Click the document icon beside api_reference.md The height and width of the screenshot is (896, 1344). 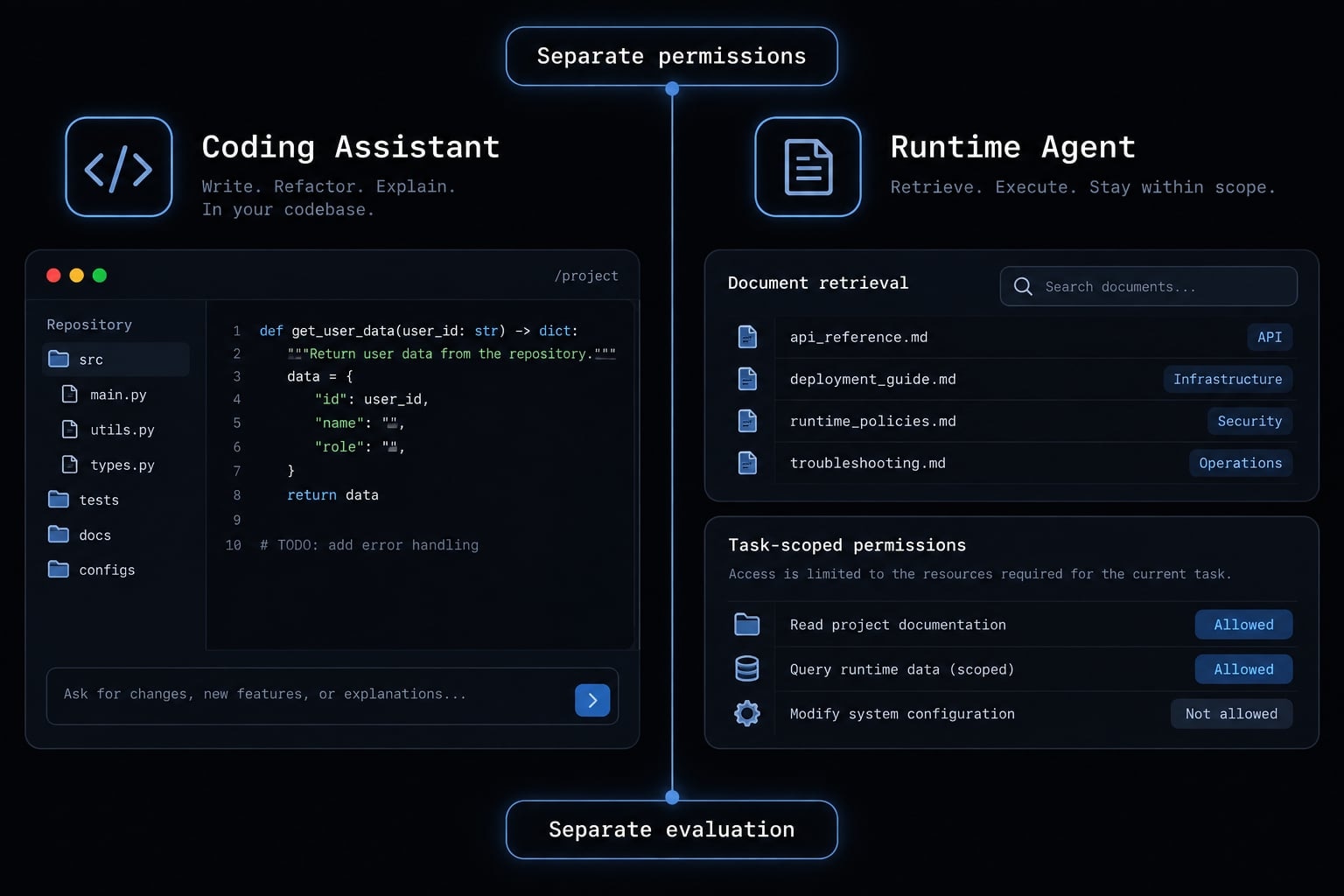pos(747,337)
